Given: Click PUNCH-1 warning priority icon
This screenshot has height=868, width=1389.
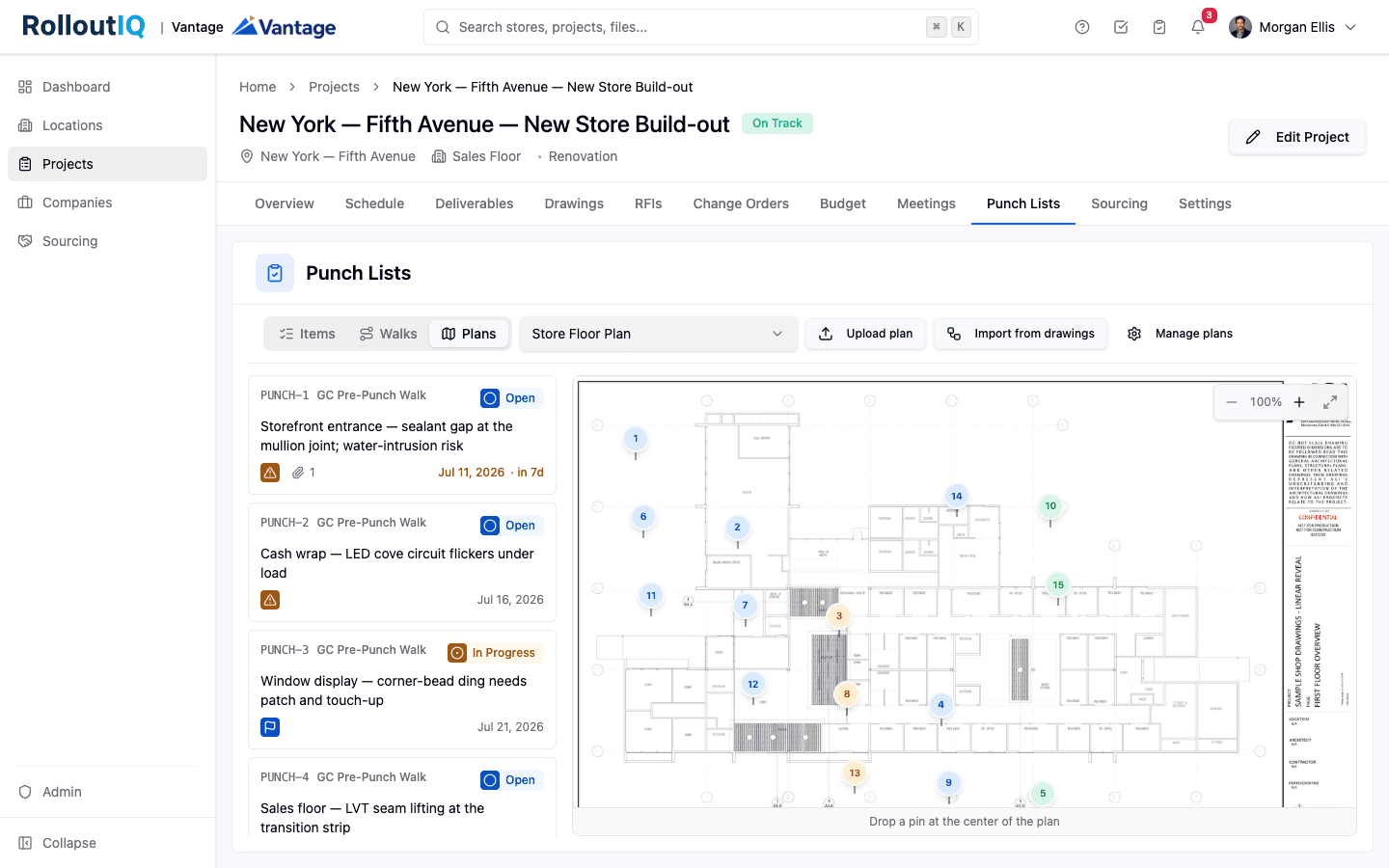Looking at the screenshot, I should 270,473.
